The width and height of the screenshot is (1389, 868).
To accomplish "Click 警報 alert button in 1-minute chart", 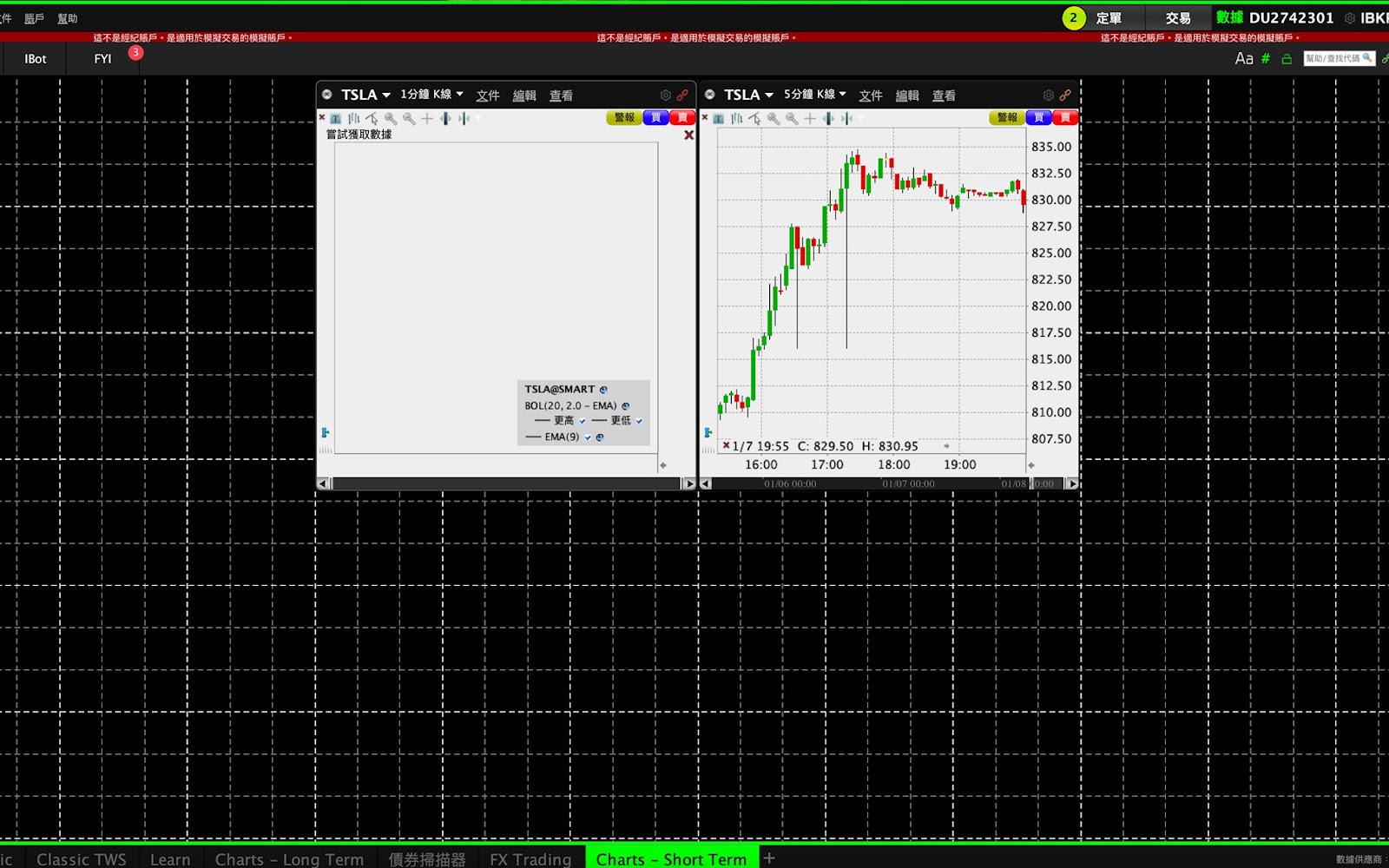I will [624, 117].
